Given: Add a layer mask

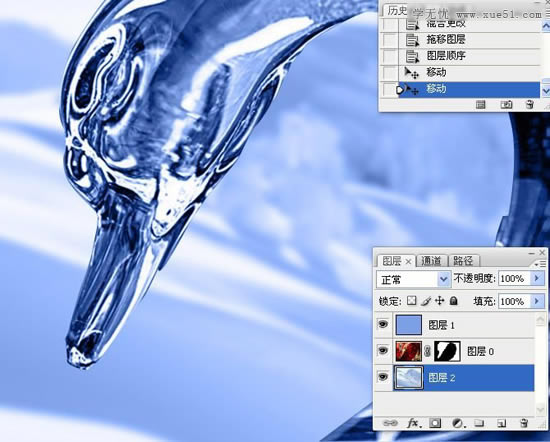Looking at the screenshot, I should pos(435,423).
